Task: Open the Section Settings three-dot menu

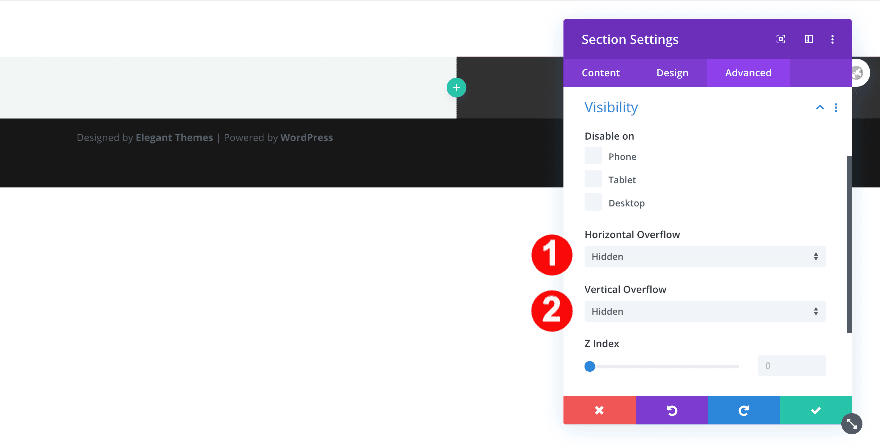Action: pos(833,40)
